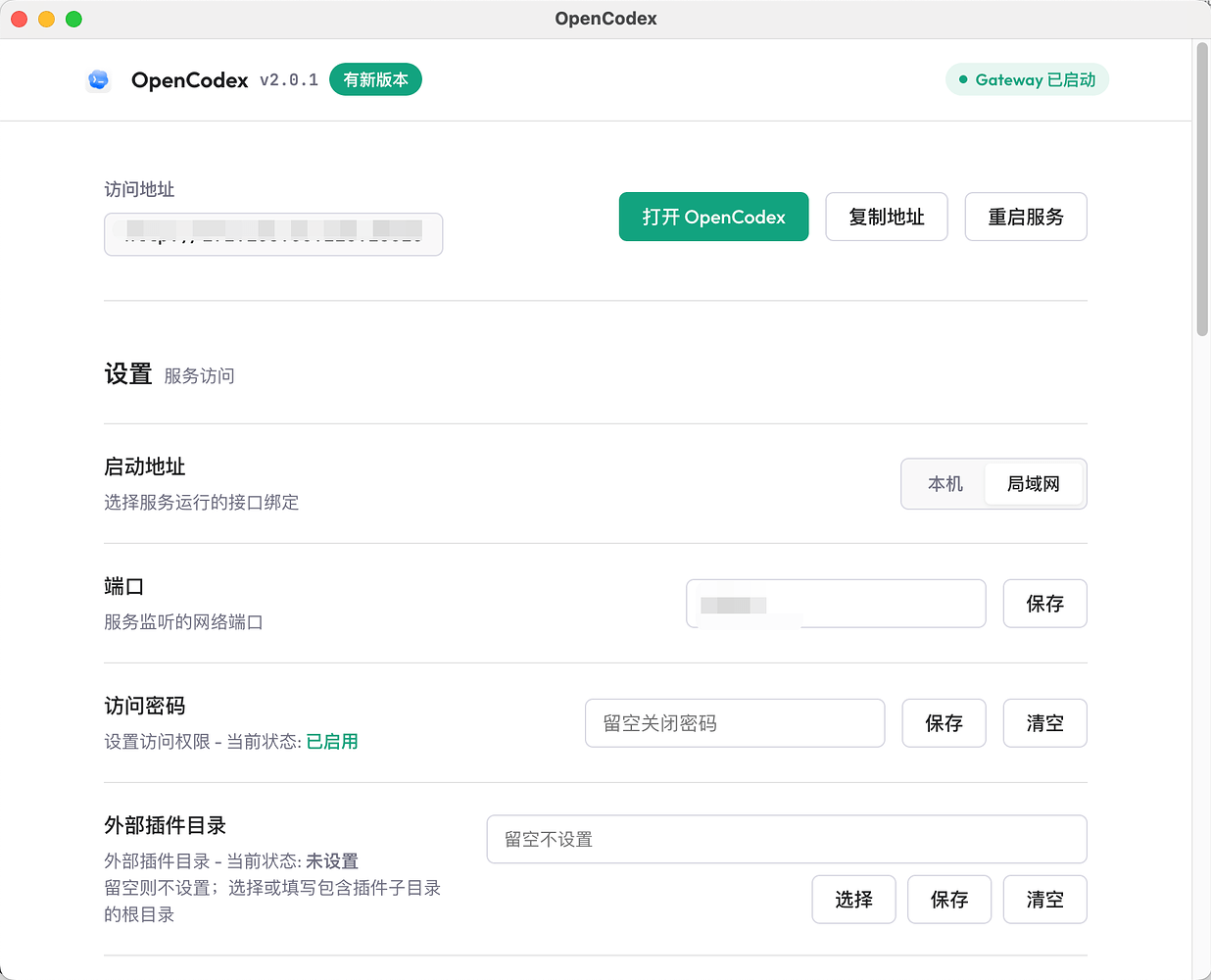Focus the 留空关闭密码 password field
The image size is (1211, 980).
point(735,723)
